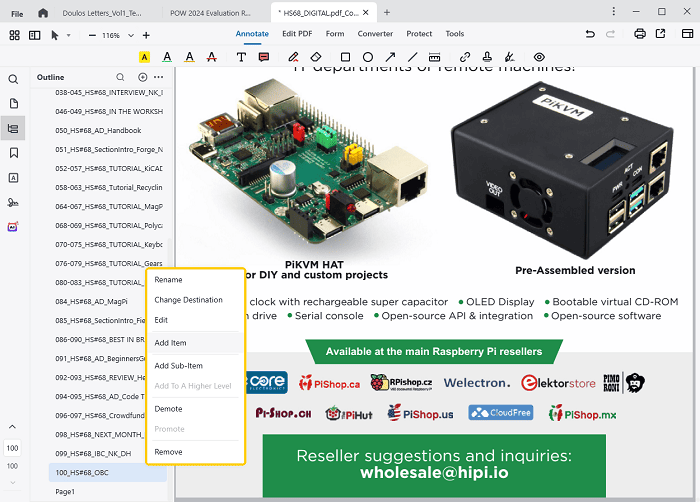
Task: Select the cursor pointer tool
Action: [x=55, y=35]
